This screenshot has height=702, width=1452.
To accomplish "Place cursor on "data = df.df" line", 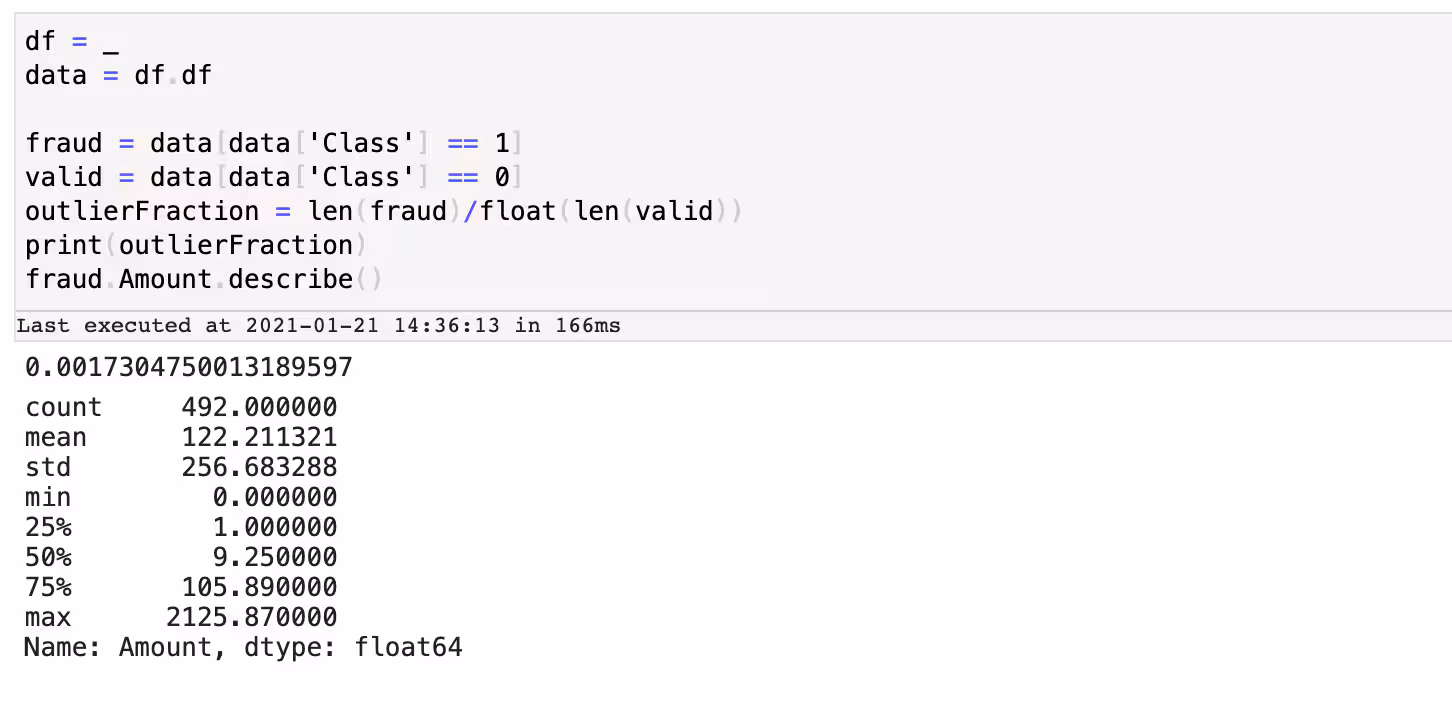I will [x=118, y=75].
